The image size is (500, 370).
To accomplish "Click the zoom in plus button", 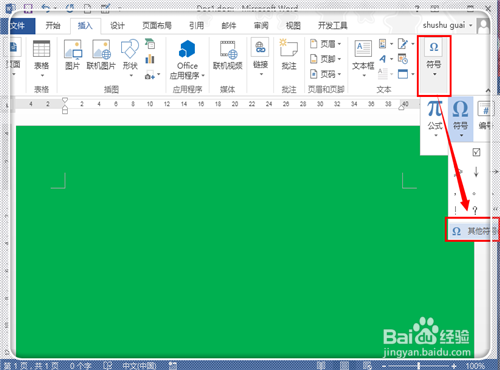I will [454, 366].
